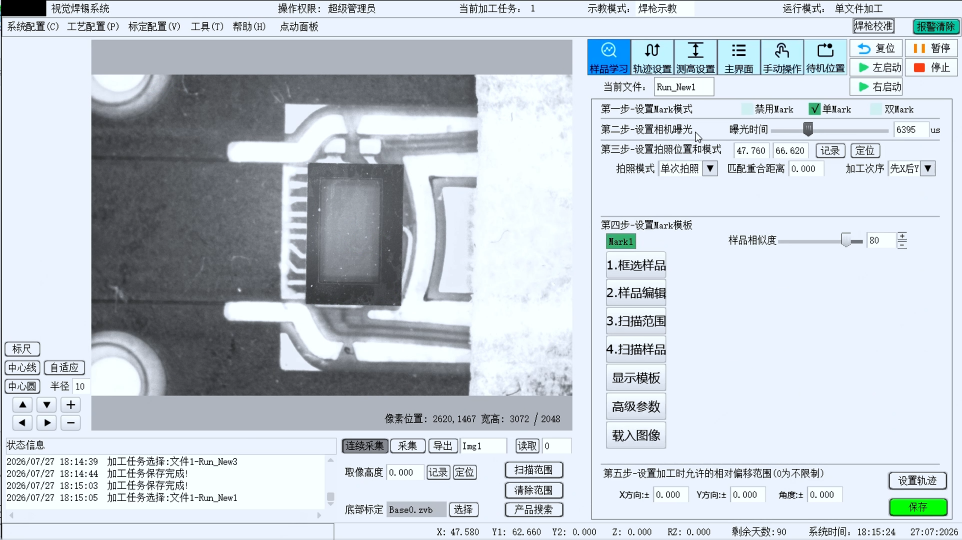The image size is (962, 540).
Task: Click the 取像高度 value field
Action: [x=405, y=472]
